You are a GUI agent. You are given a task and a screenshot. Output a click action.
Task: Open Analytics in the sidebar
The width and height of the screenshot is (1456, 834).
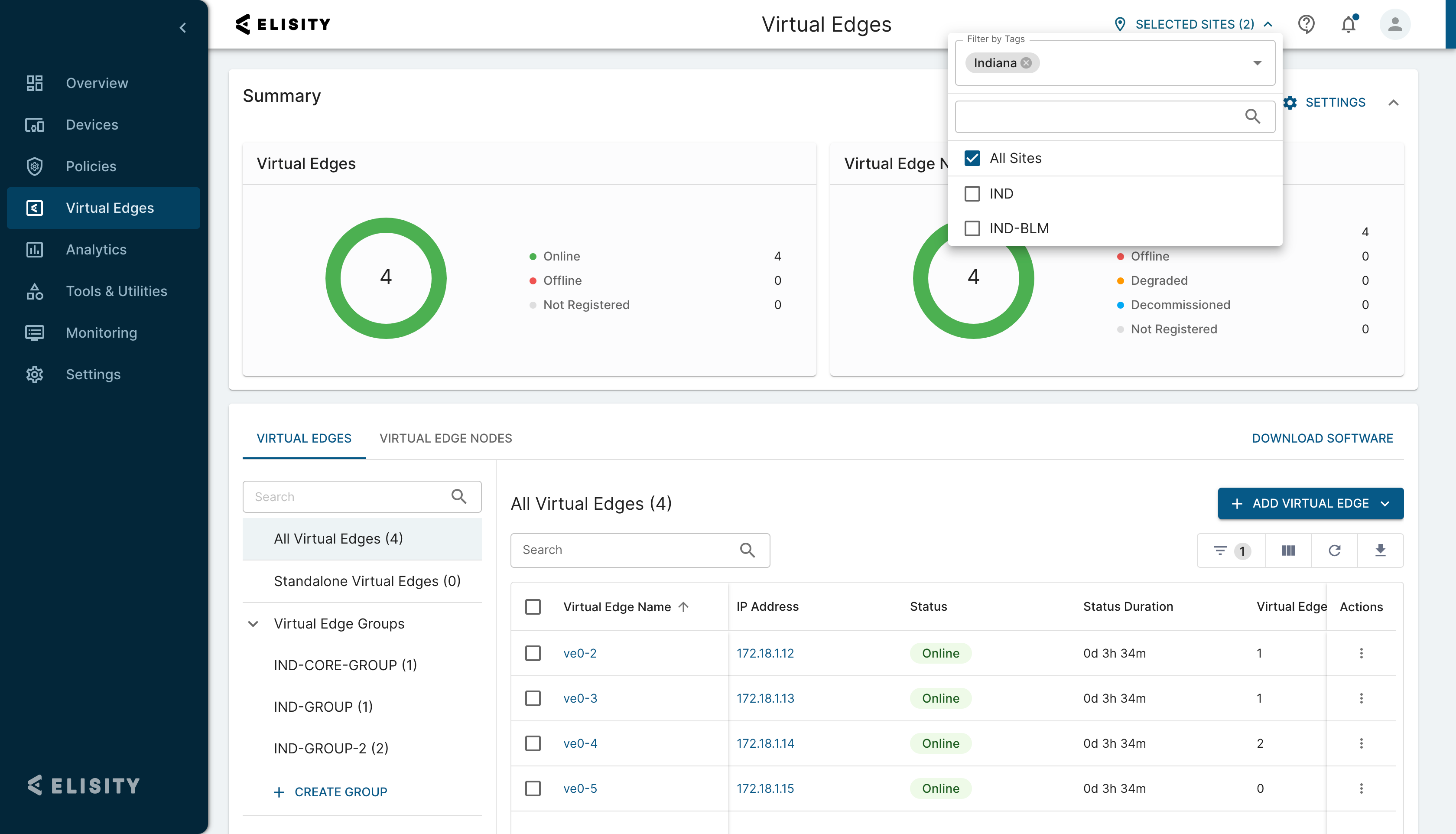coord(96,250)
